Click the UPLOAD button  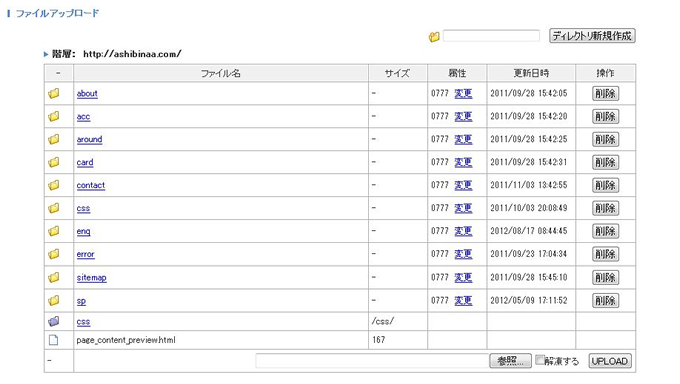pyautogui.click(x=610, y=361)
